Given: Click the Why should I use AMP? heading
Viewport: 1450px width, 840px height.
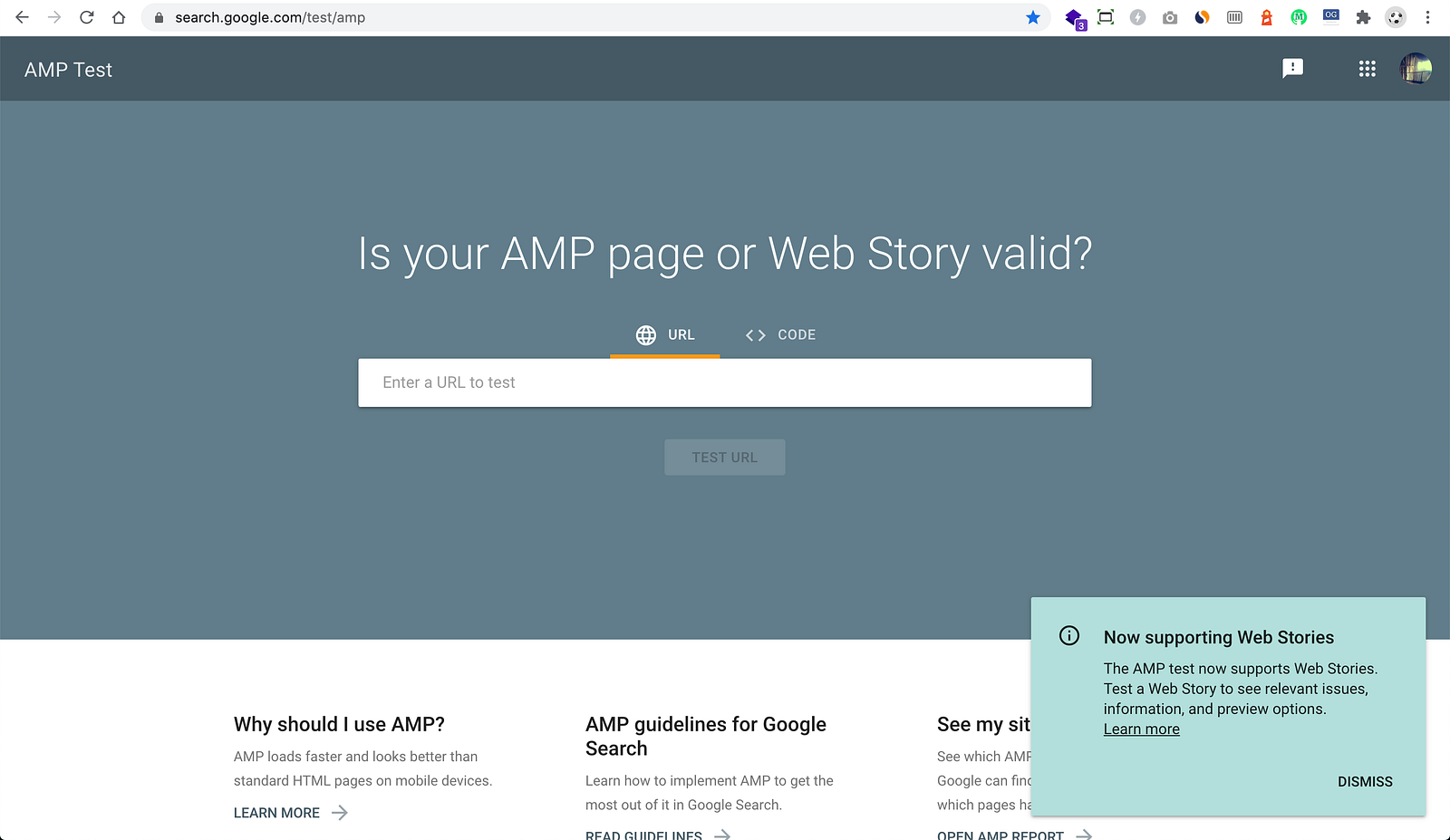Looking at the screenshot, I should 339,724.
